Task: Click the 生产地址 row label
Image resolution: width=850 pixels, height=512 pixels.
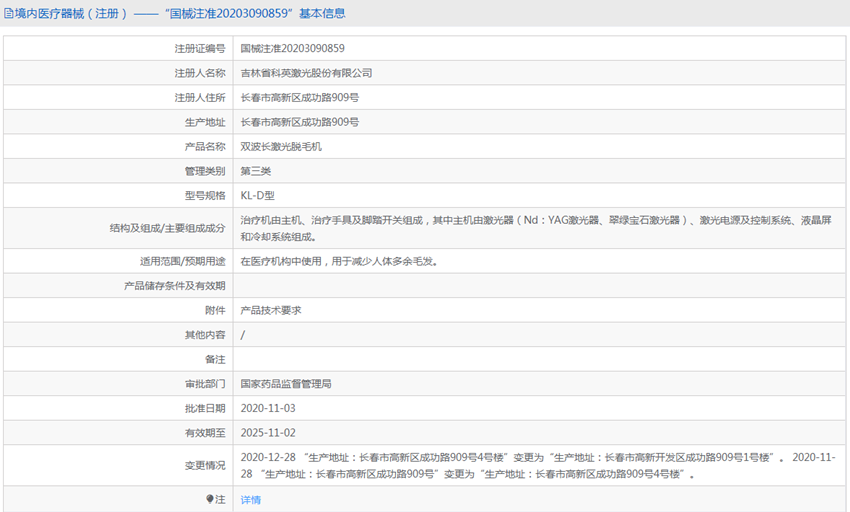Action: [204, 122]
